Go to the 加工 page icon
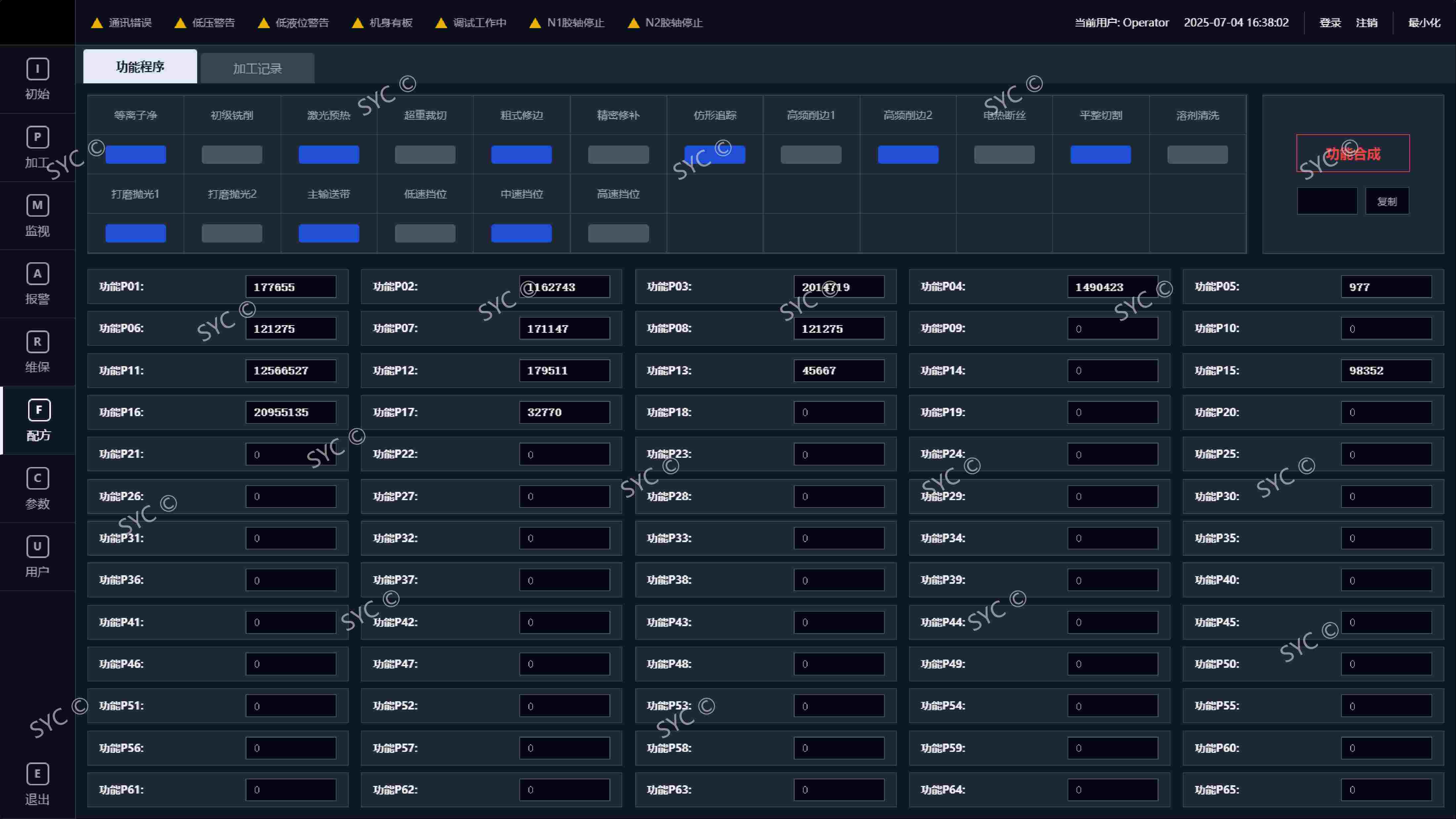Viewport: 1456px width, 819px height. pos(37,137)
